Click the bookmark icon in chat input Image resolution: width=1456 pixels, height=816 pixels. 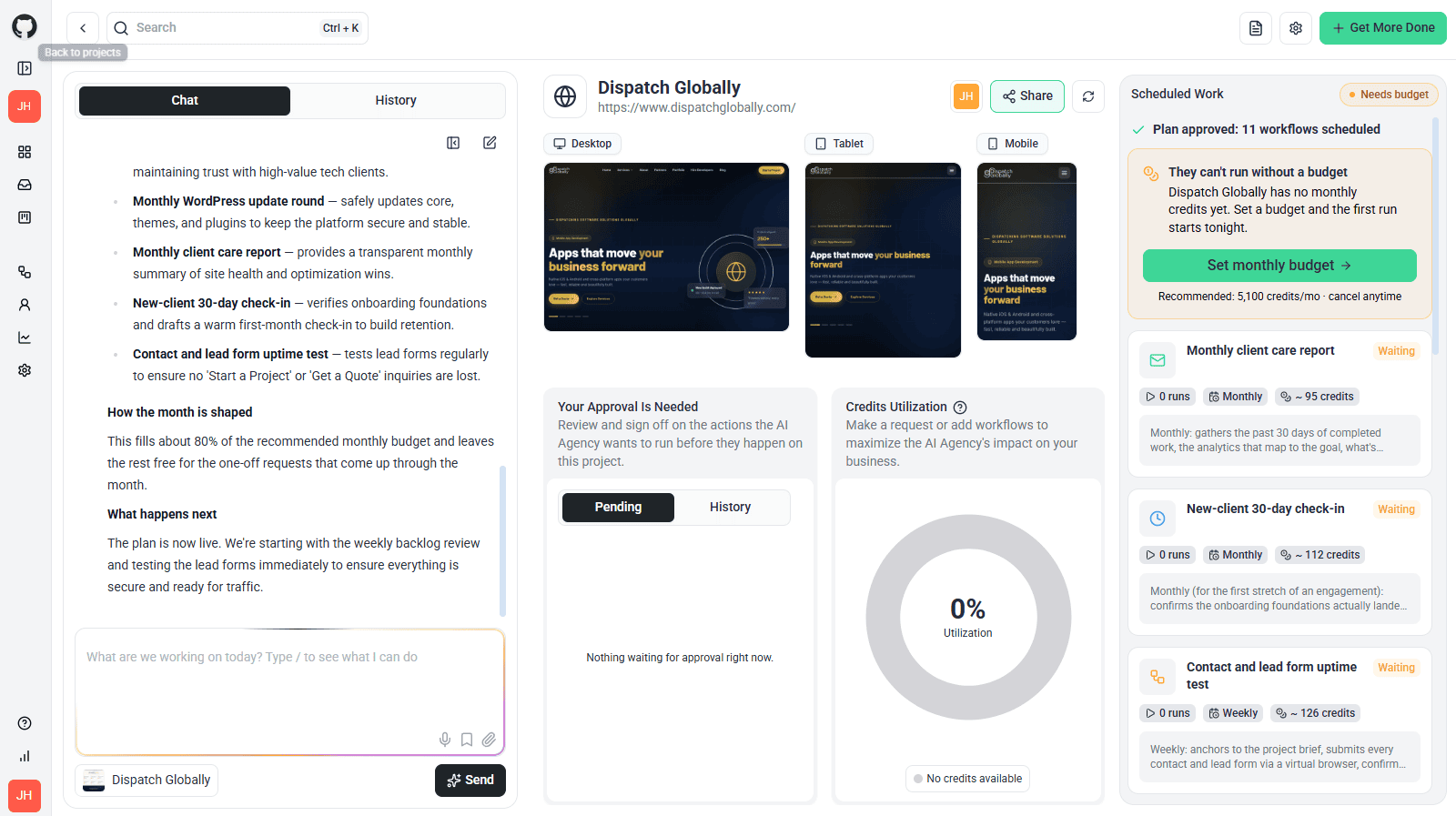coord(467,740)
